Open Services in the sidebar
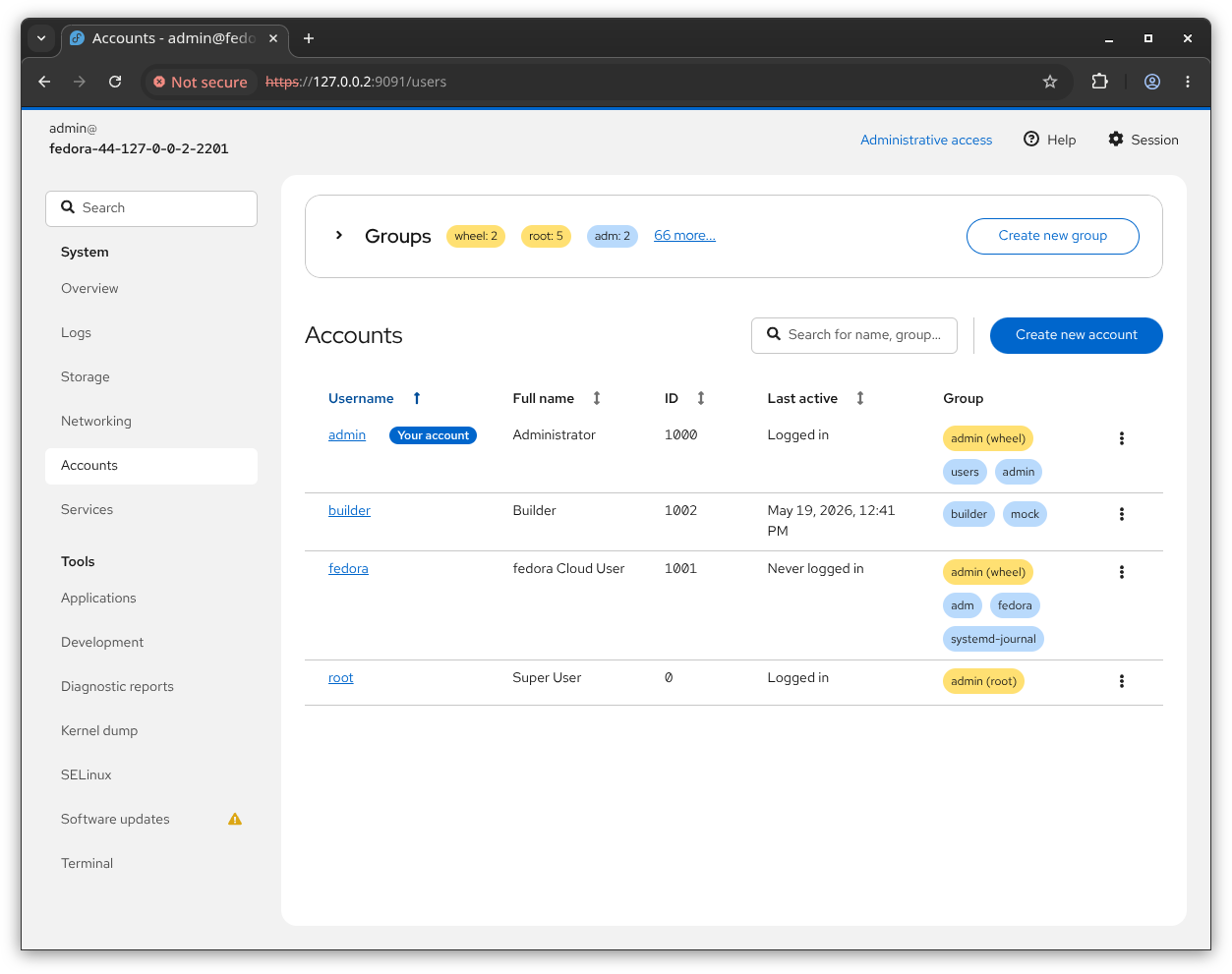This screenshot has height=974, width=1232. point(151,509)
